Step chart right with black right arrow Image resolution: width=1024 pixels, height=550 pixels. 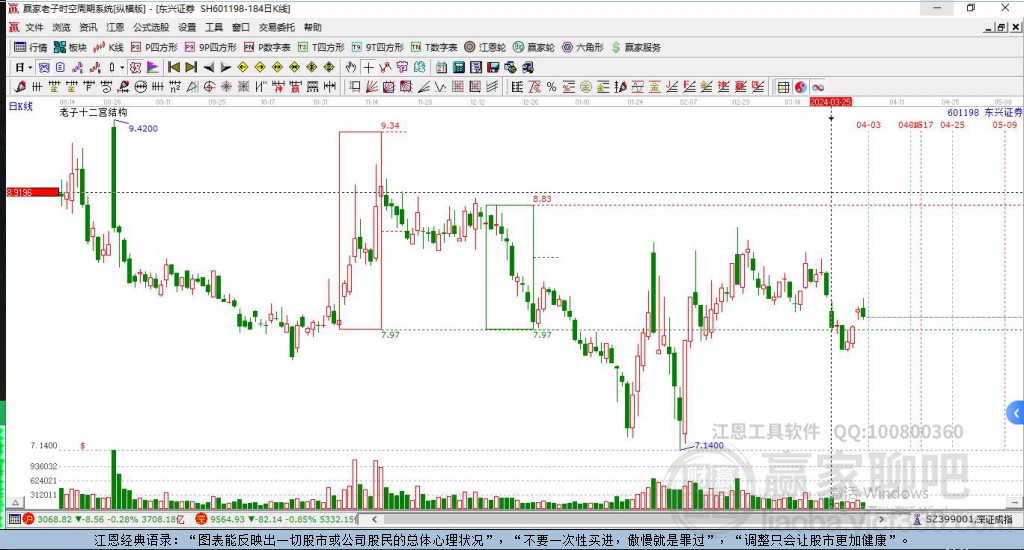225,67
